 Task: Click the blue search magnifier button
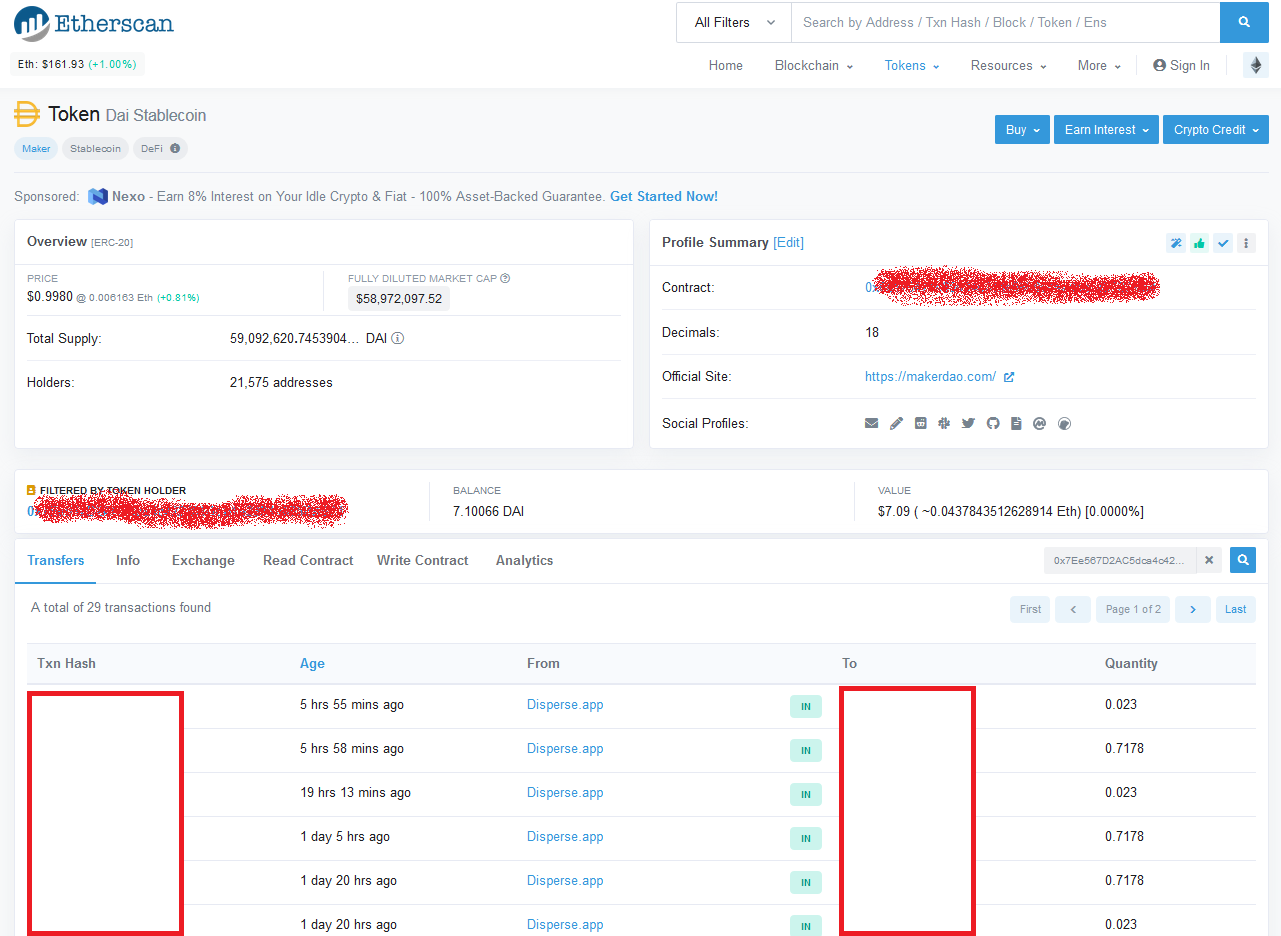(x=1244, y=22)
